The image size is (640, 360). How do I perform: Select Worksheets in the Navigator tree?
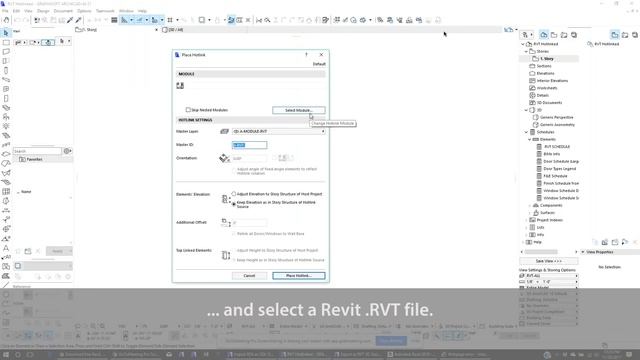point(547,88)
